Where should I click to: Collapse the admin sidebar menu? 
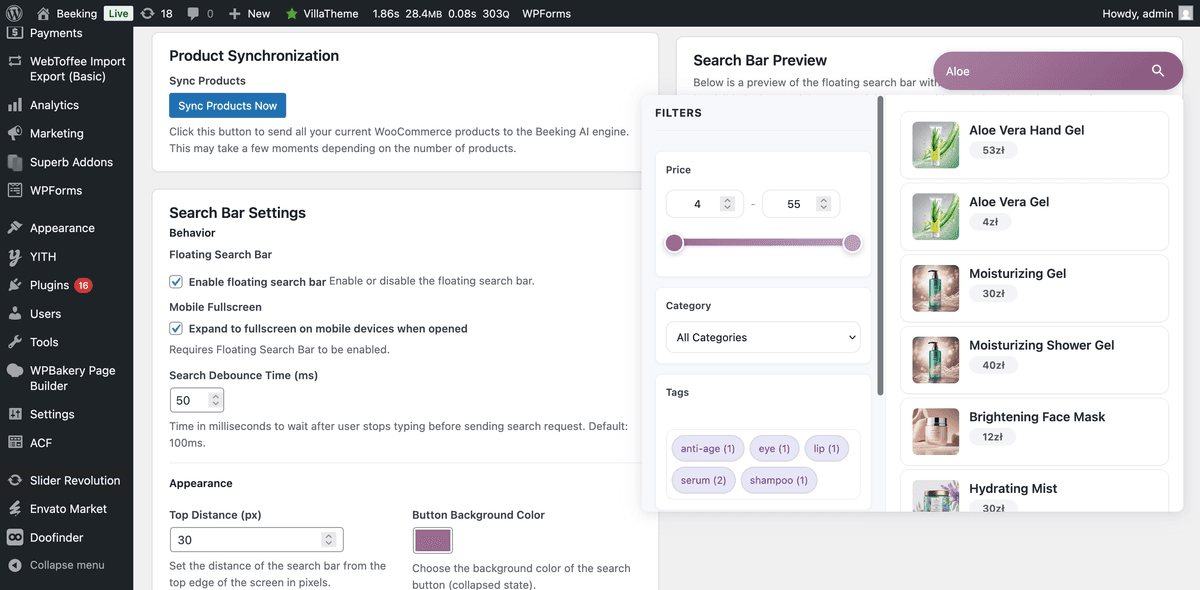66,565
